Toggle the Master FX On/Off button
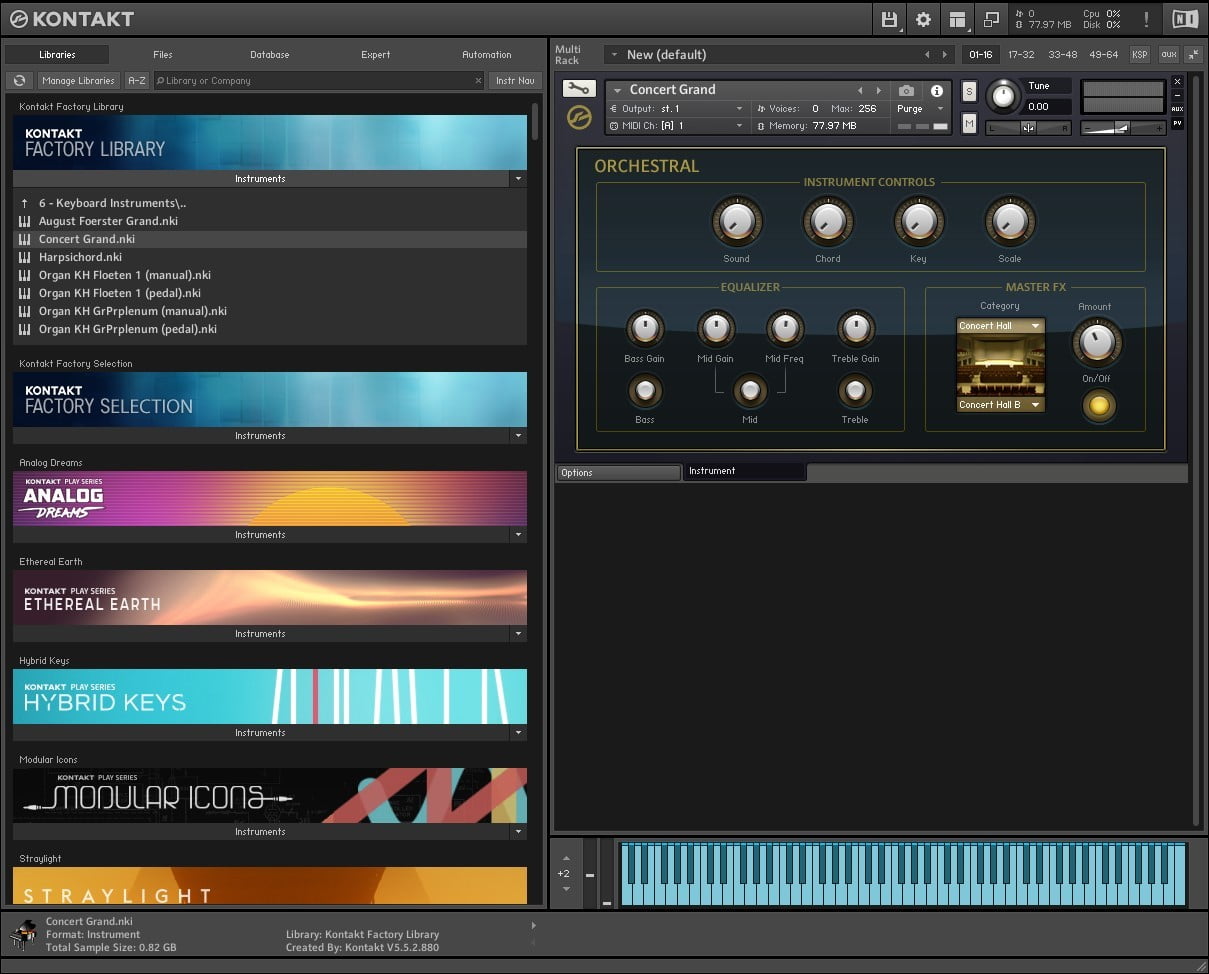 [x=1098, y=405]
